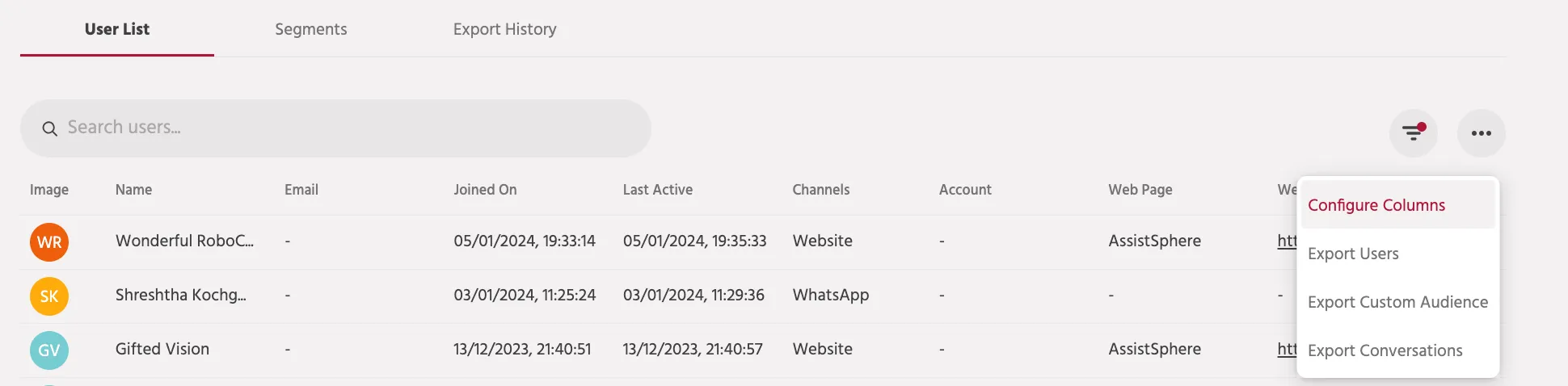Click last active 05/01/2024, 19:35:33
The height and width of the screenshot is (386, 1568).
(695, 241)
